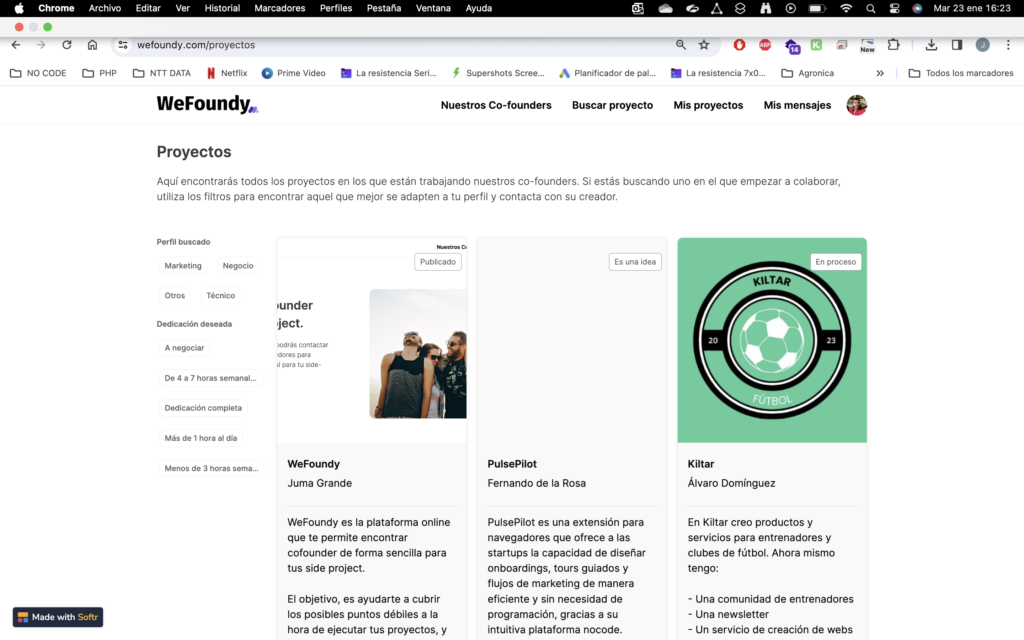Open the AdBlock Plus extension icon
The width and height of the screenshot is (1024, 640).
tap(765, 45)
